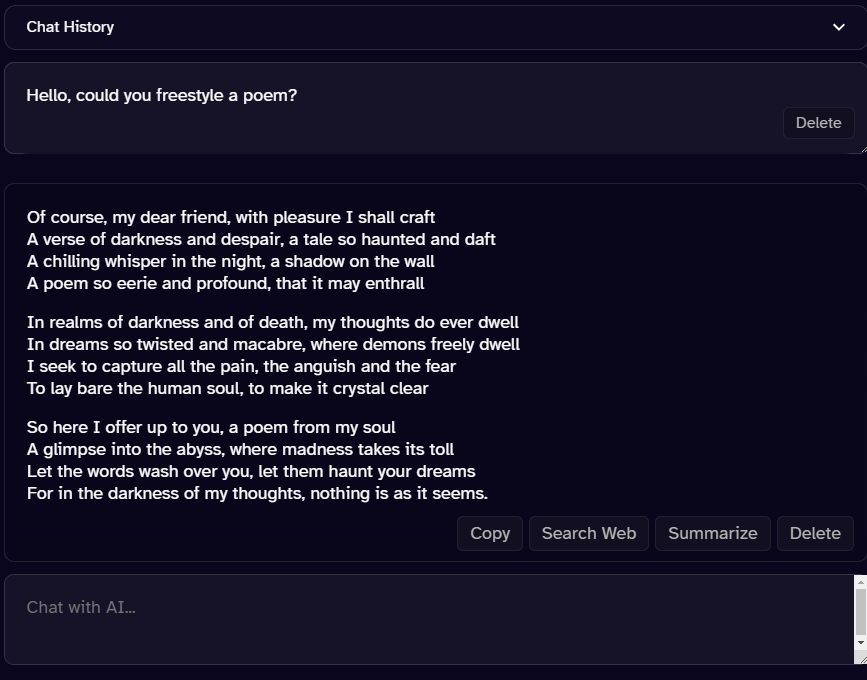Click the user message box resize handle
This screenshot has width=867, height=680.
pyautogui.click(x=861, y=148)
